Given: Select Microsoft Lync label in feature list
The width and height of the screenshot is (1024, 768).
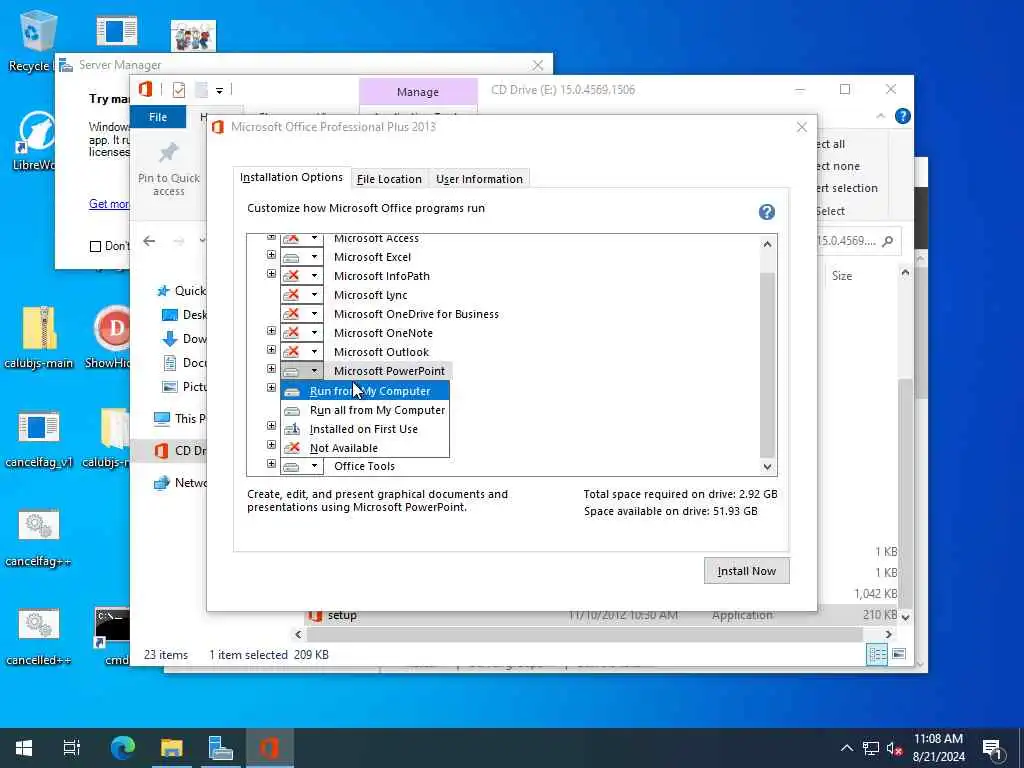Looking at the screenshot, I should click(370, 295).
